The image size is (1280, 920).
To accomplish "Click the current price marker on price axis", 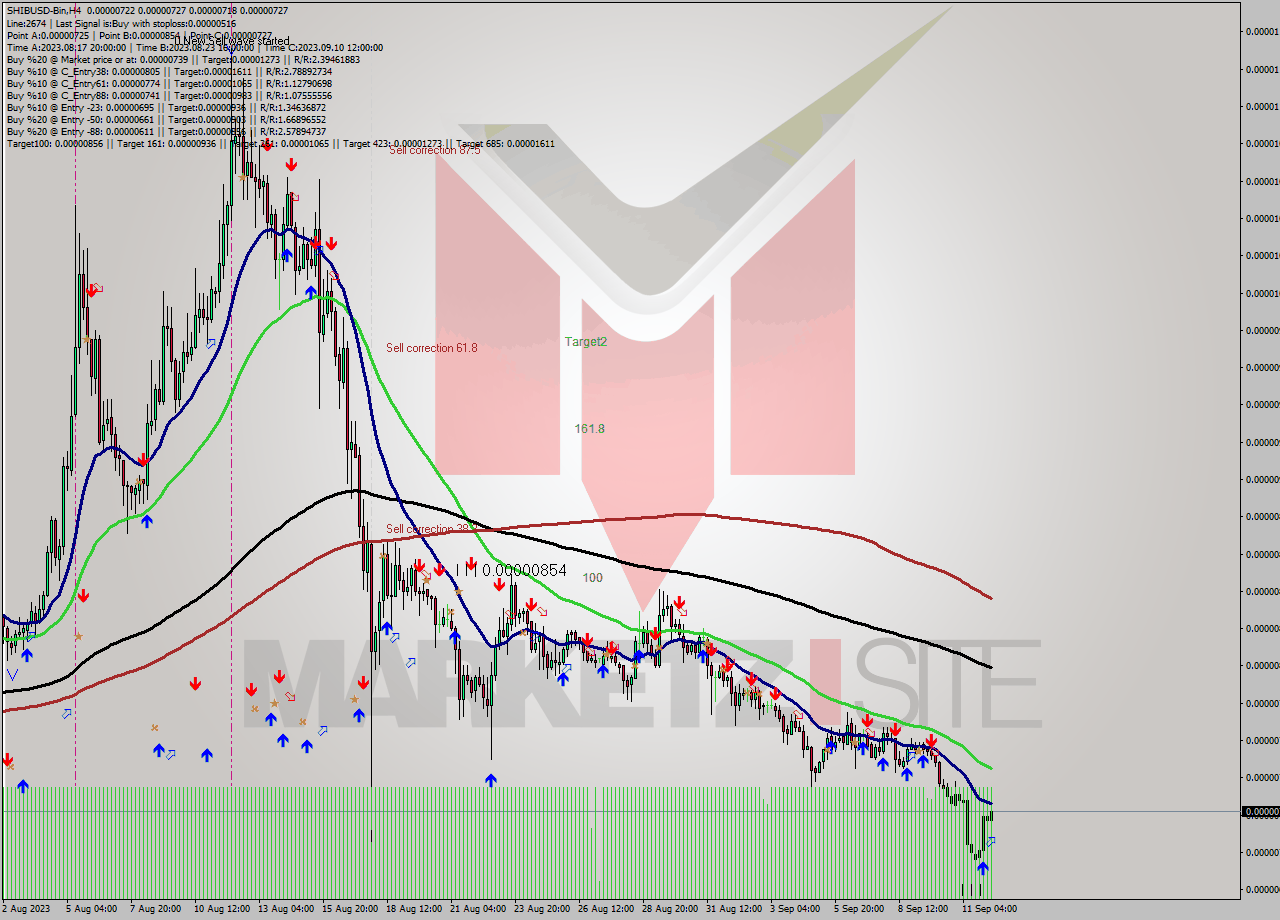I will (x=1260, y=812).
